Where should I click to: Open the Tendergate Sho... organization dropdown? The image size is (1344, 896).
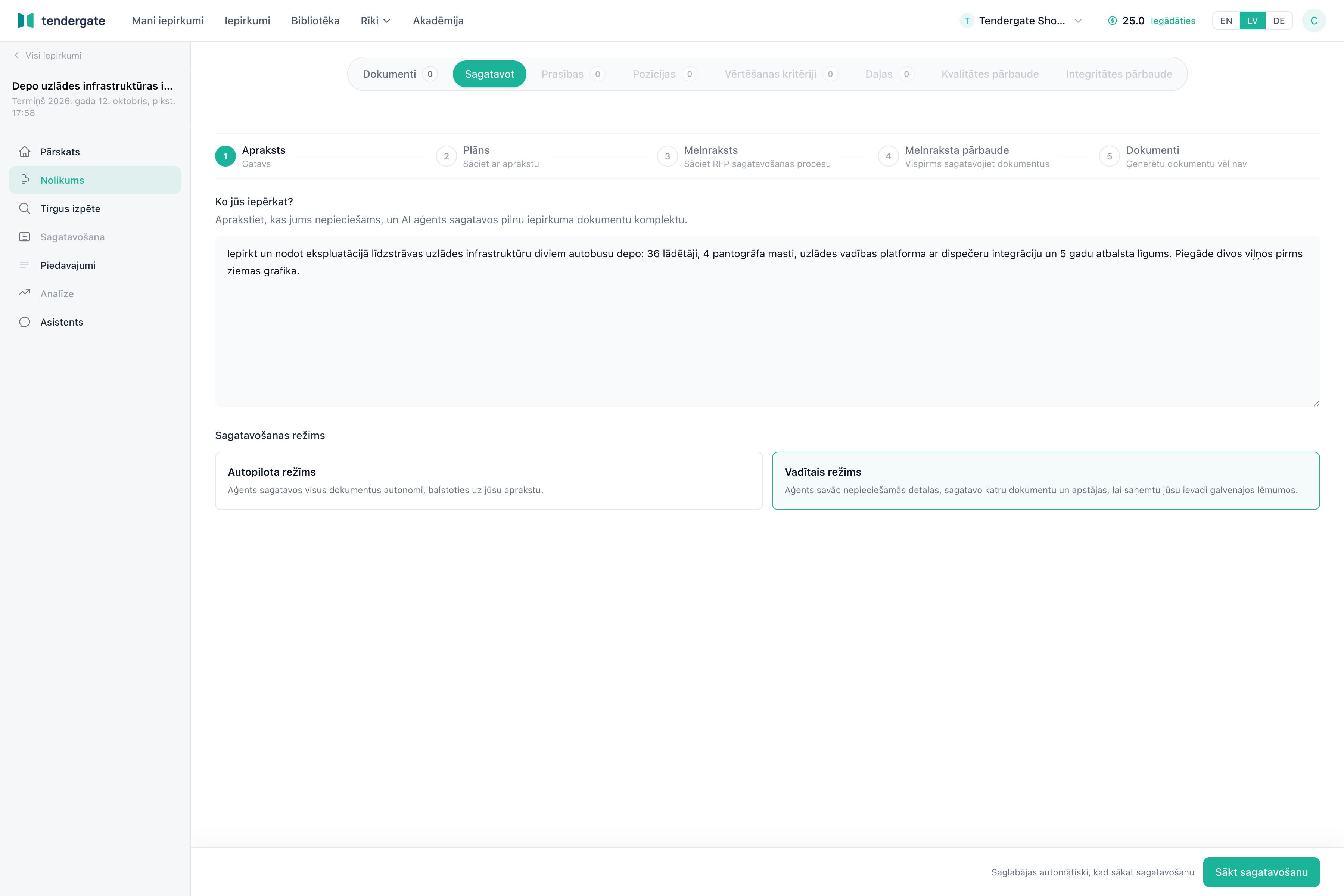(x=1021, y=21)
